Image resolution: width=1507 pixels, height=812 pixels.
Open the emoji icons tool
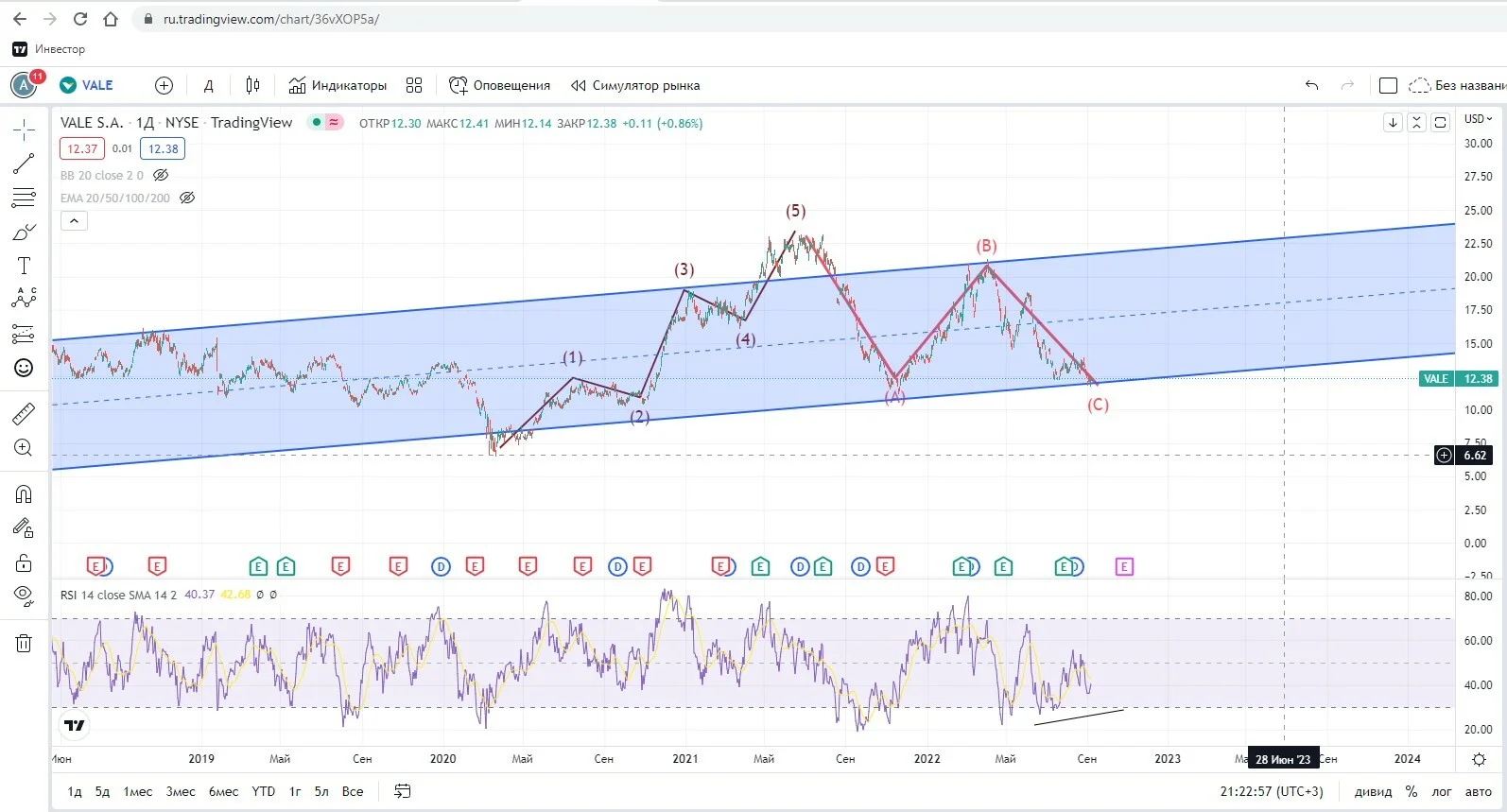[x=24, y=368]
